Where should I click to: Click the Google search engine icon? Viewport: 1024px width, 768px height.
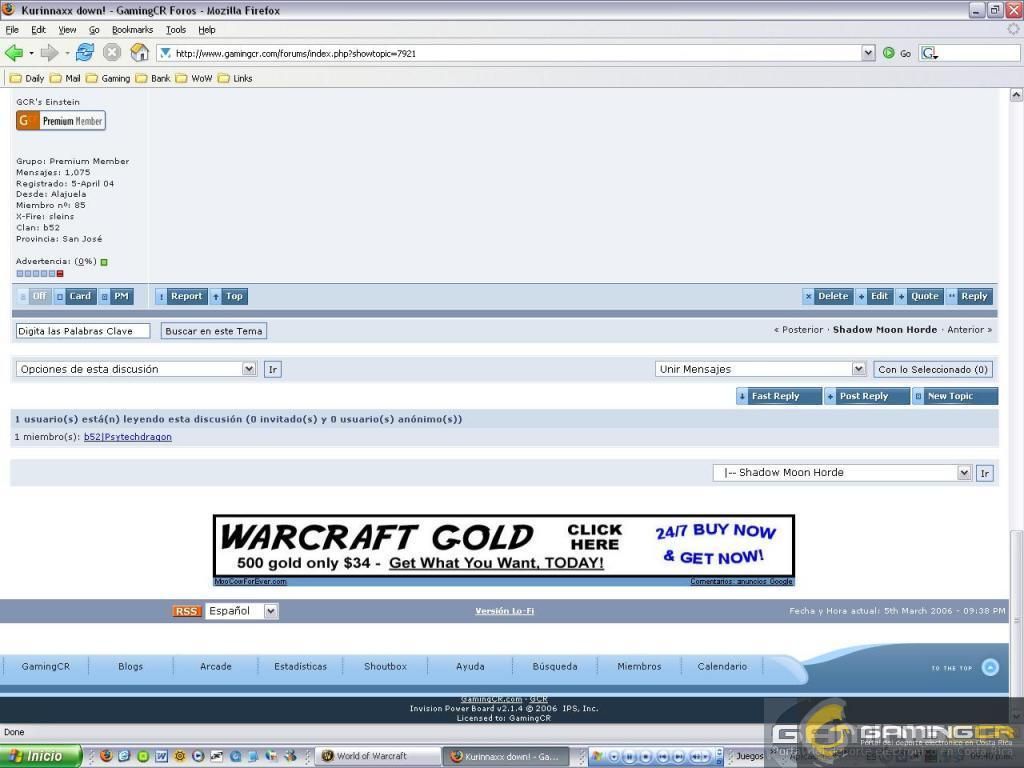[x=929, y=53]
